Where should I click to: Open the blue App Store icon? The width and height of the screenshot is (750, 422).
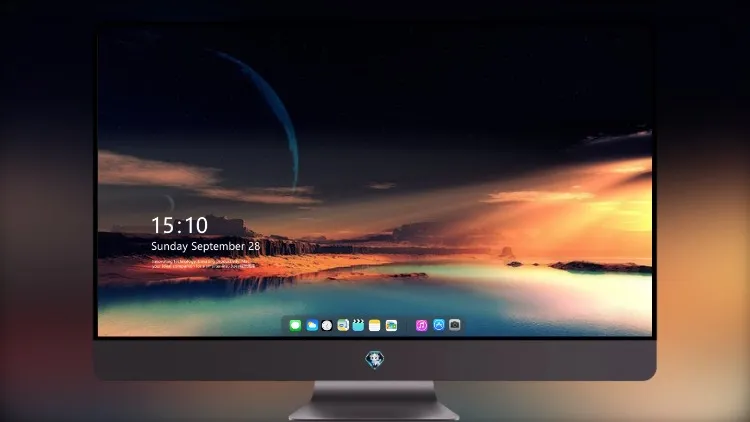tap(439, 325)
